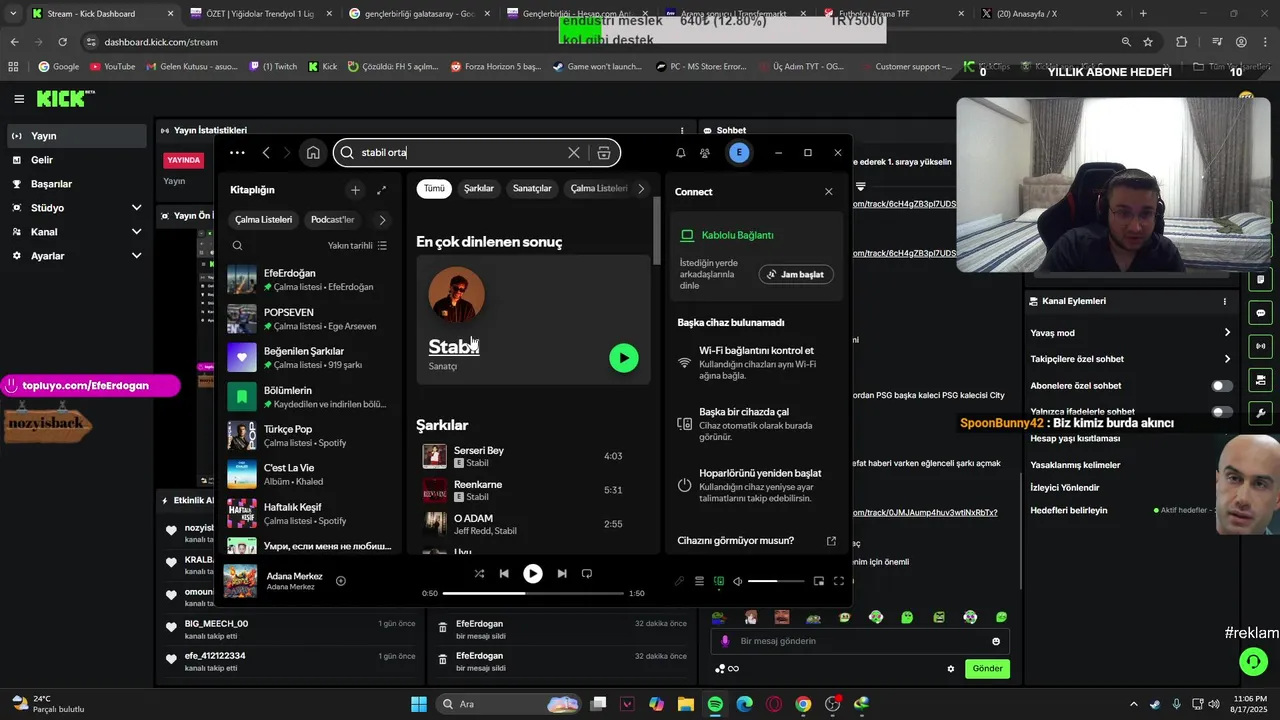Expand Ayarlar in Kick sidebar
The height and width of the screenshot is (720, 1280).
[x=77, y=256]
